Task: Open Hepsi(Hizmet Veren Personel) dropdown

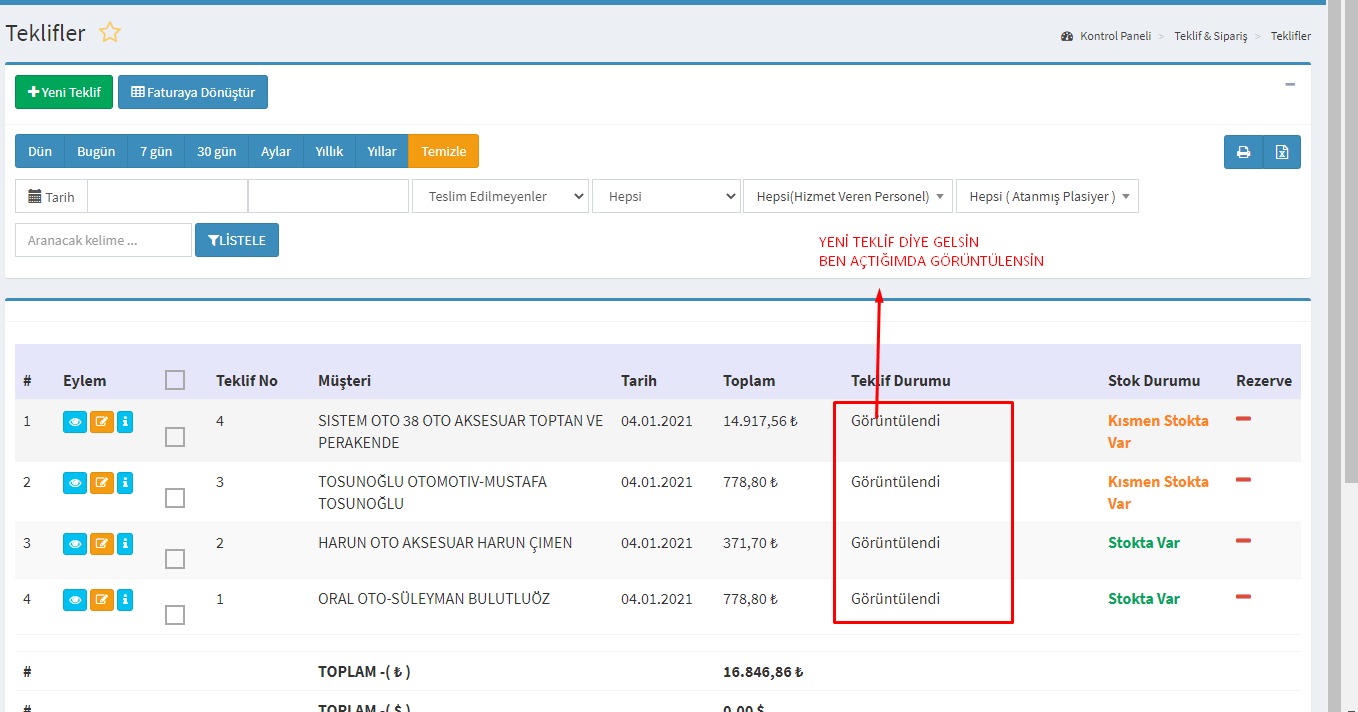Action: (x=848, y=197)
